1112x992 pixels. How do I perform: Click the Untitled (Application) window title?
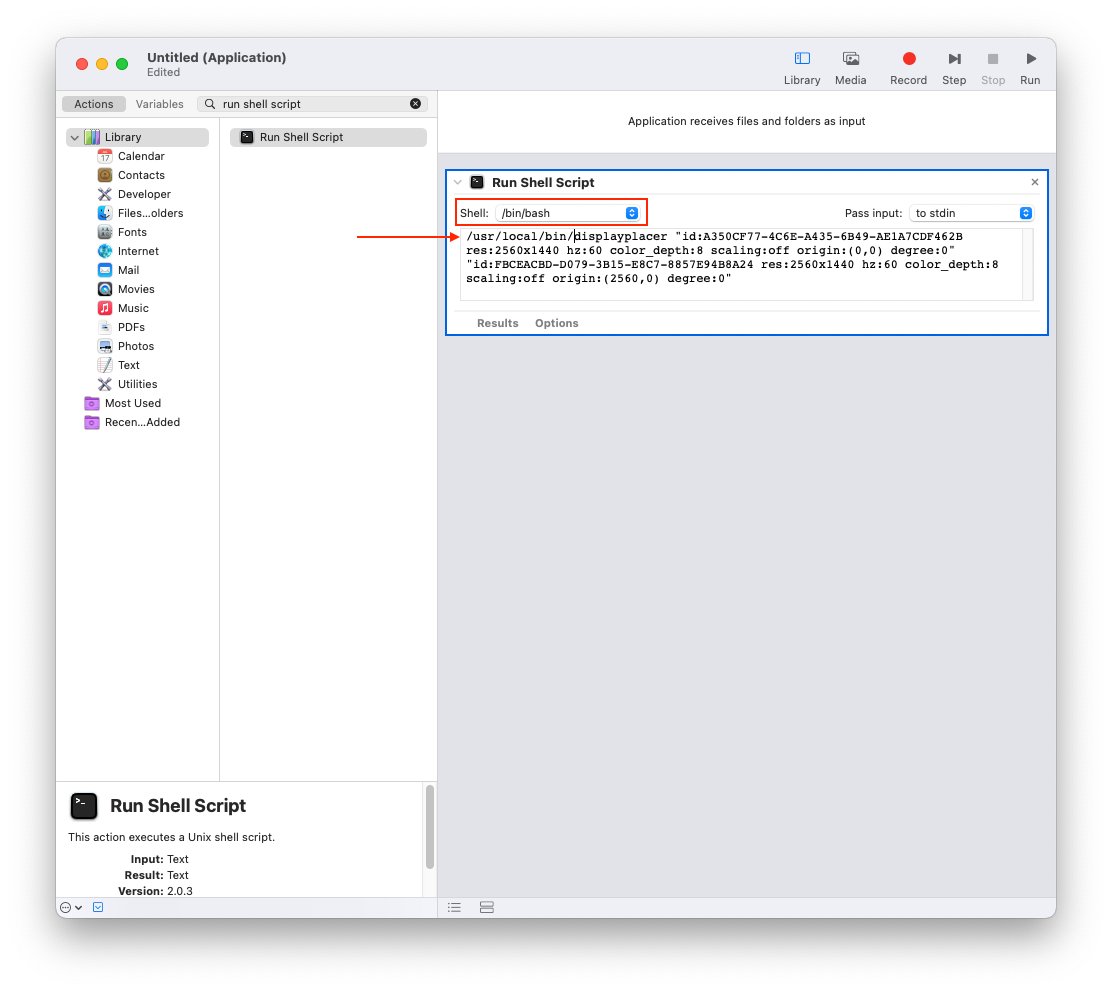(216, 57)
